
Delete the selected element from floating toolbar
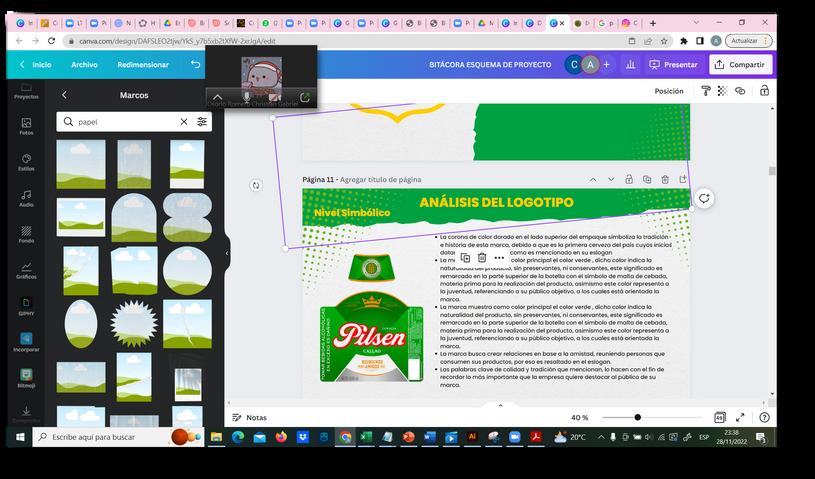pyautogui.click(x=482, y=258)
